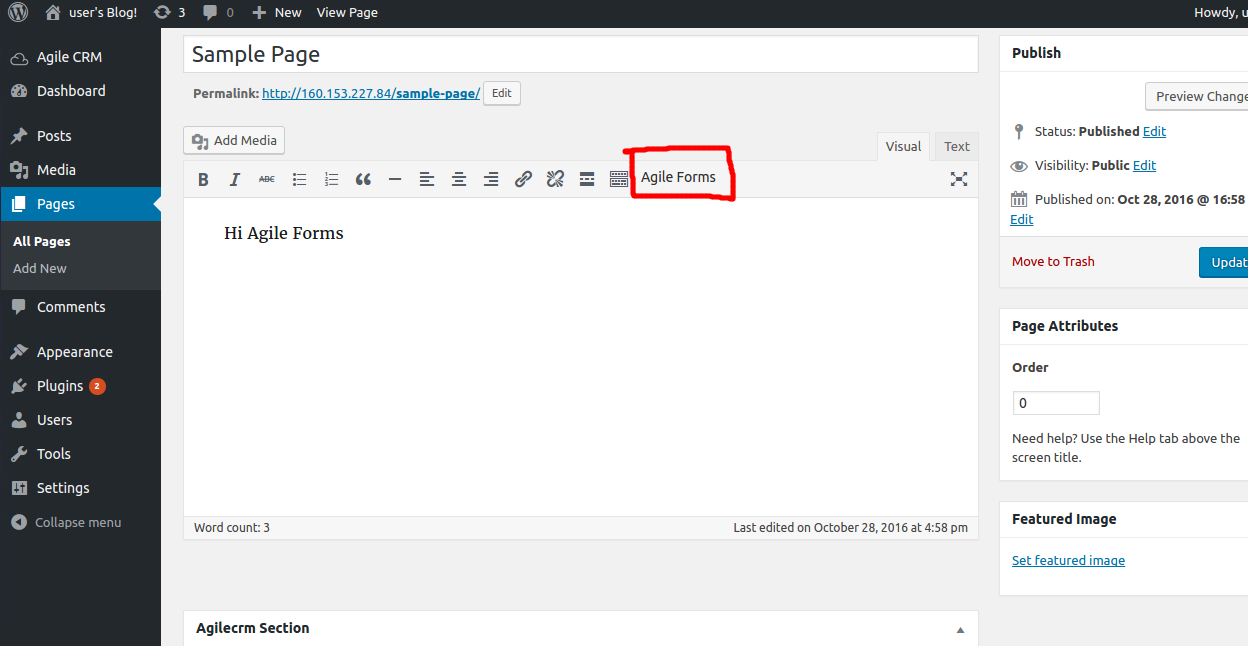The width and height of the screenshot is (1248, 646).
Task: Click Move to Trash link
Action: click(1053, 261)
